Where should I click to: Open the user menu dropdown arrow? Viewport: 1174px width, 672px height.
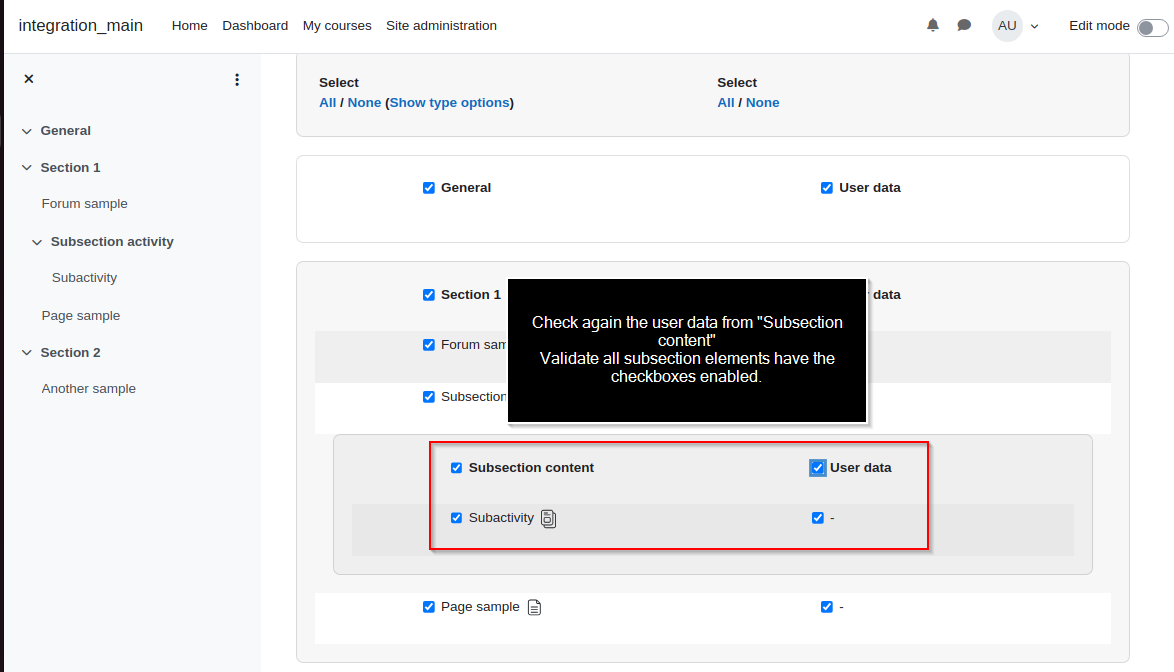(x=1034, y=26)
